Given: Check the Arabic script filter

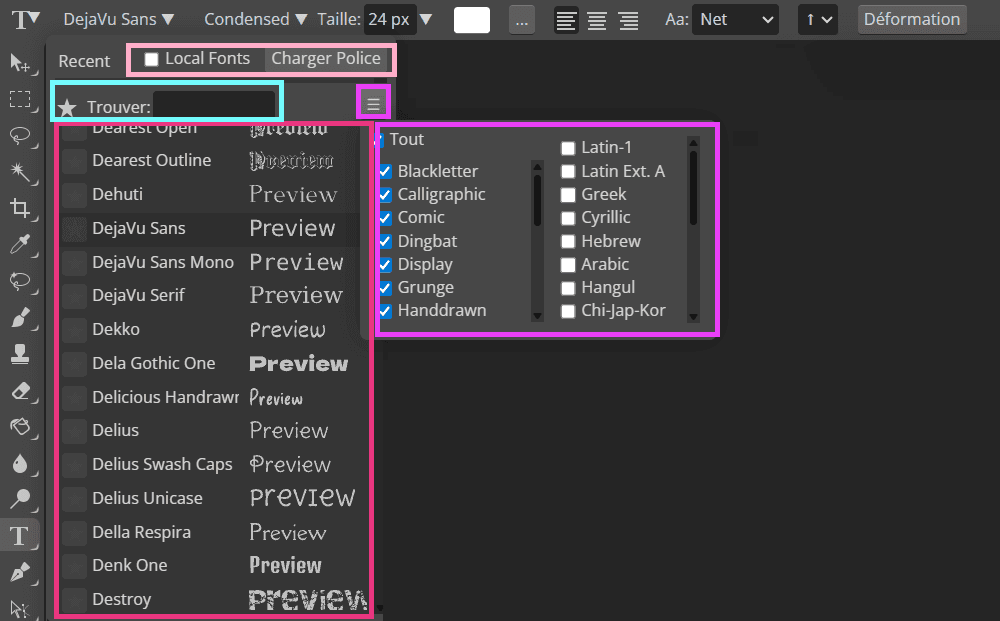Looking at the screenshot, I should (x=568, y=265).
